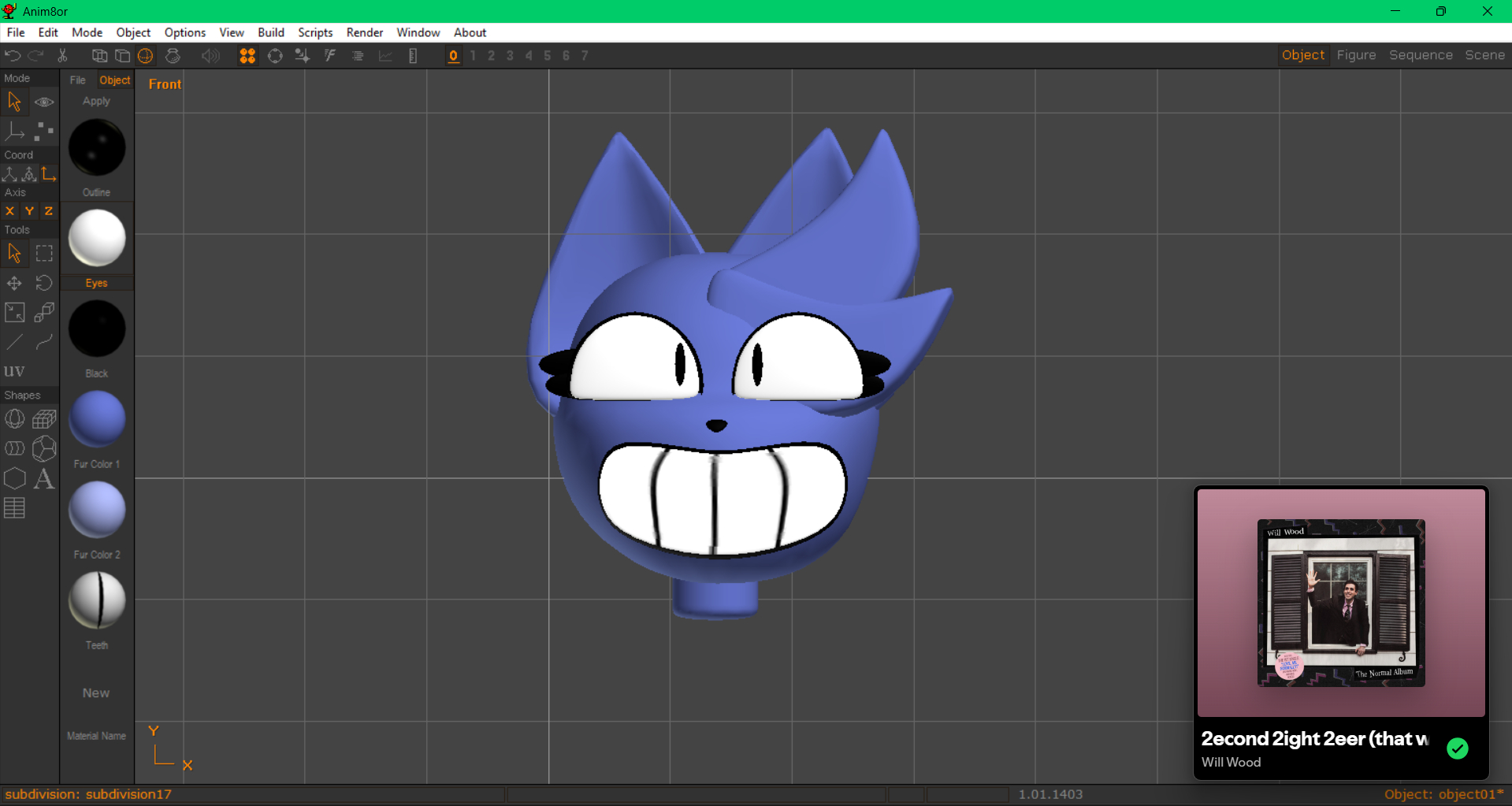The image size is (1512, 806).
Task: Click the undo arrow in toolbar
Action: pyautogui.click(x=13, y=55)
